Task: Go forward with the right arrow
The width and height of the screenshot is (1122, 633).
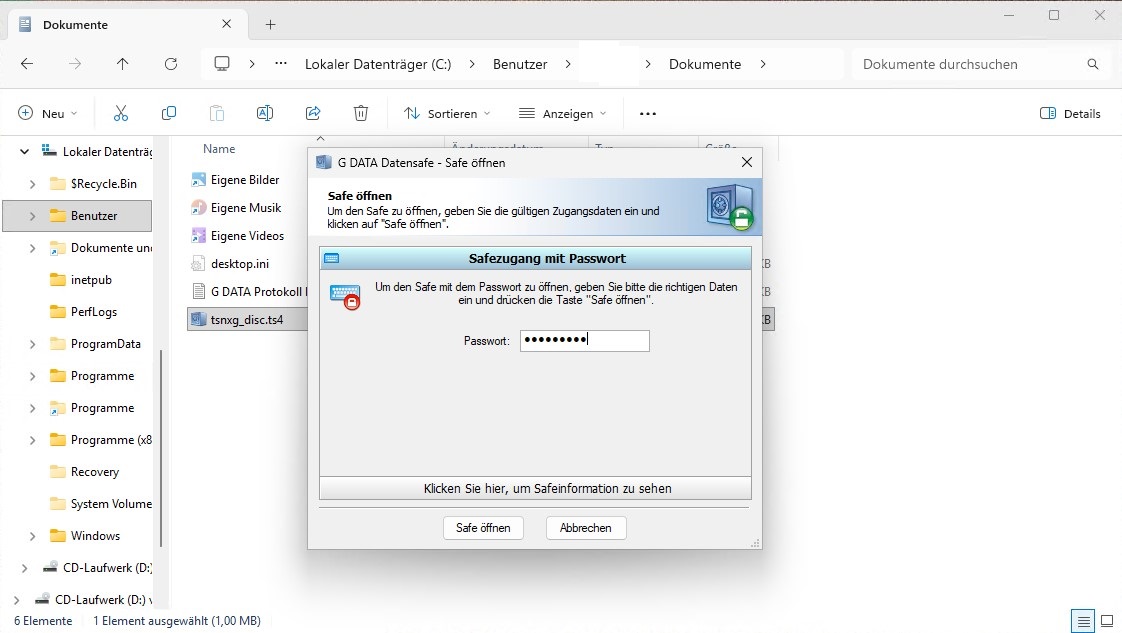Action: click(75, 64)
